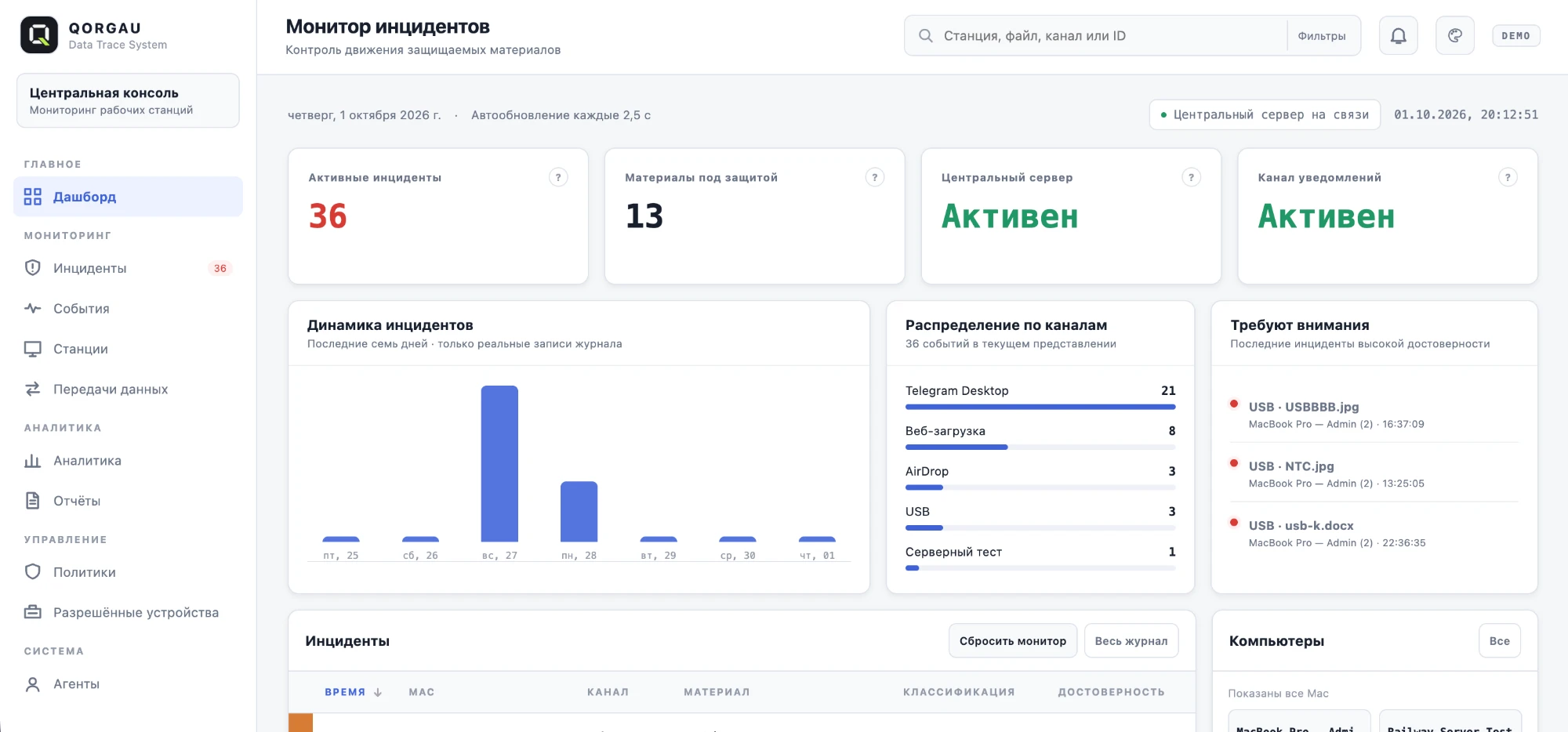The width and height of the screenshot is (1568, 732).
Task: Open Дашборд in the sidebar
Action: [128, 197]
